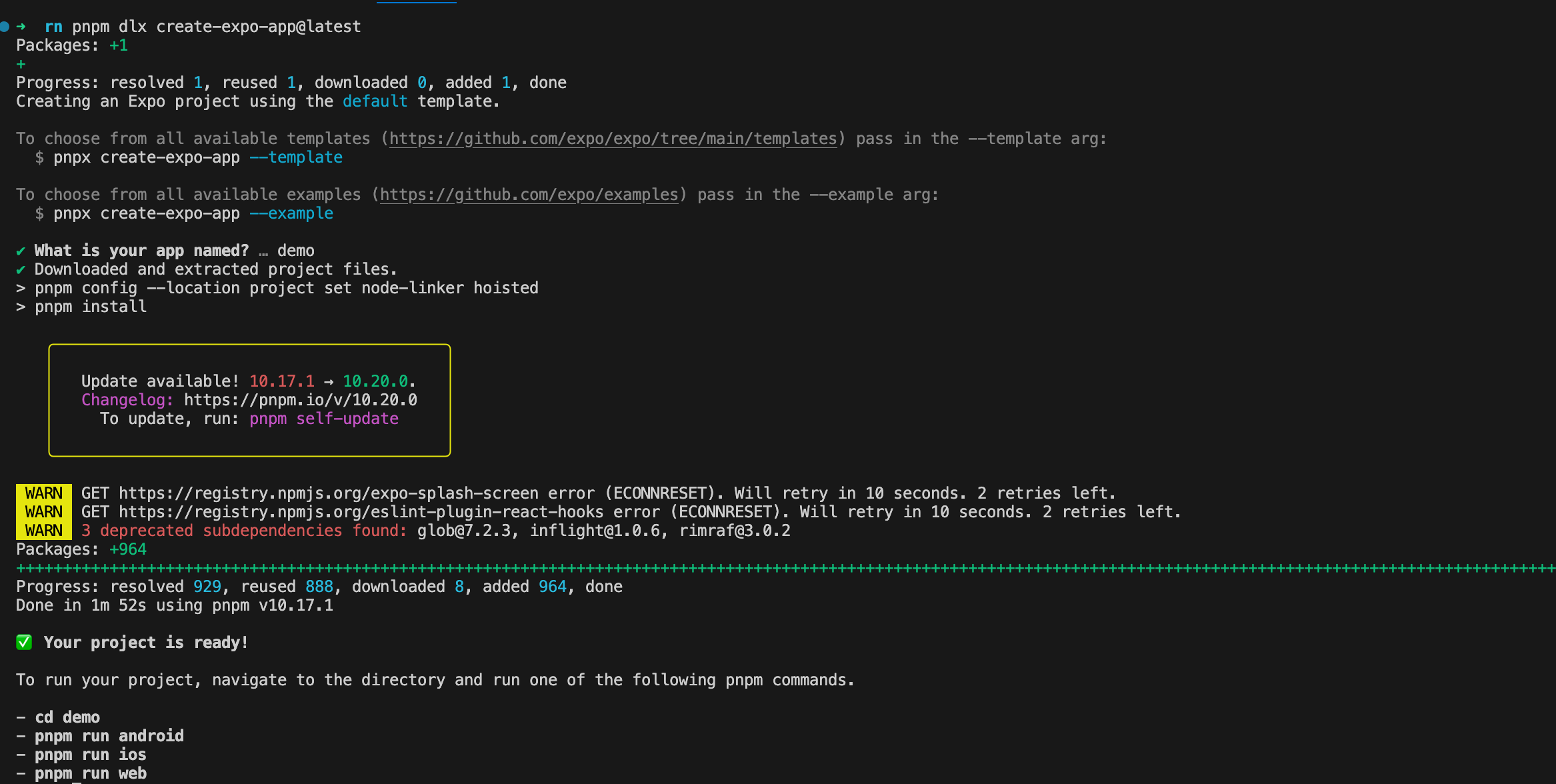The height and width of the screenshot is (784, 1556).
Task: Click the pnpm self-update command text
Action: coord(324,419)
